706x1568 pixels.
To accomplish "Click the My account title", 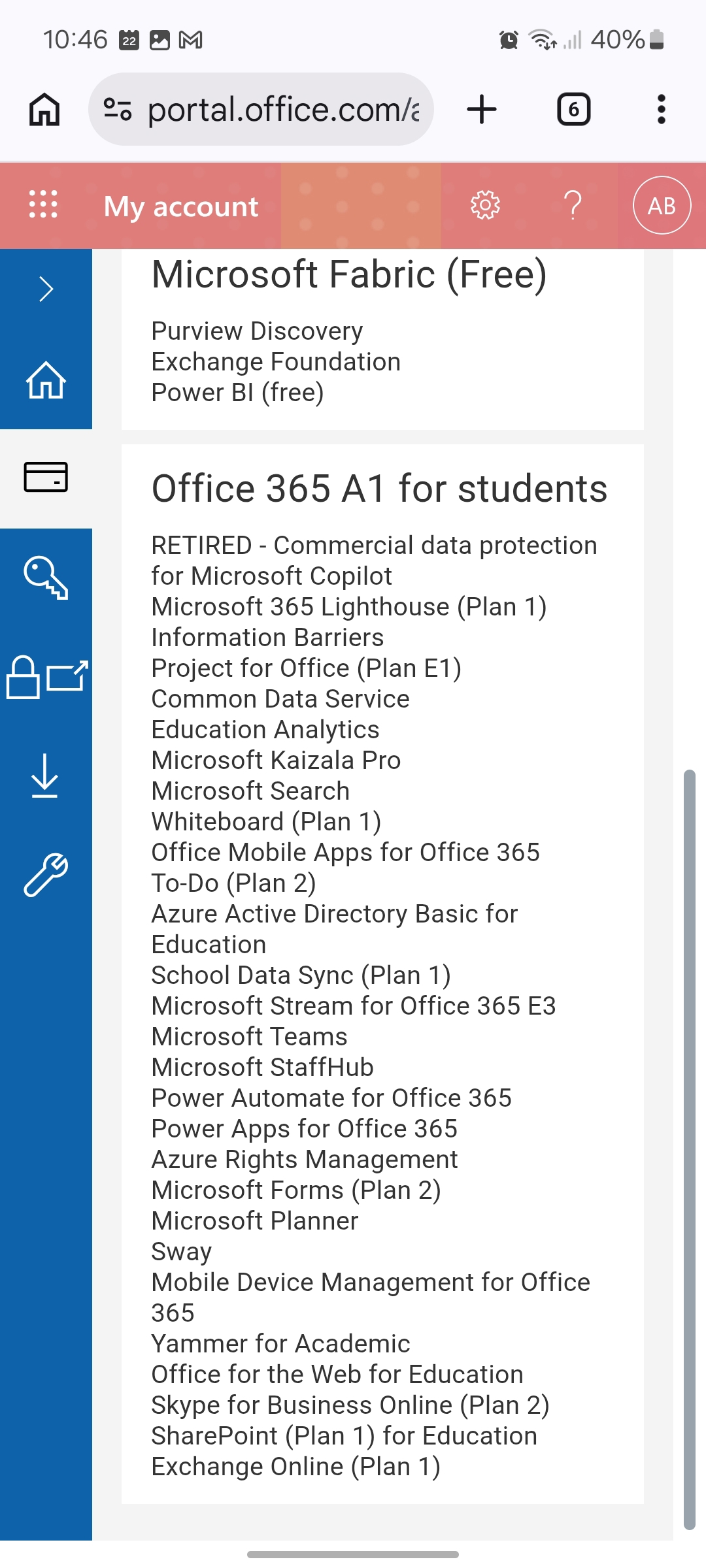I will pos(181,206).
